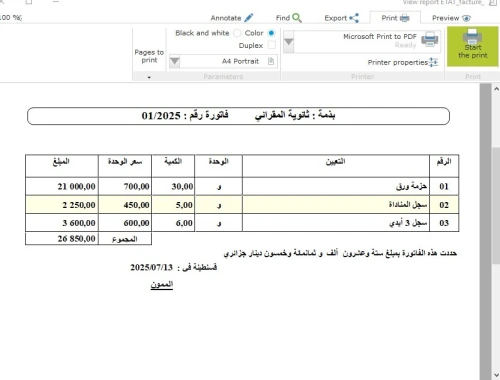This screenshot has height=380, width=500.
Task: Click the total 26 850,00
Action: (76, 239)
